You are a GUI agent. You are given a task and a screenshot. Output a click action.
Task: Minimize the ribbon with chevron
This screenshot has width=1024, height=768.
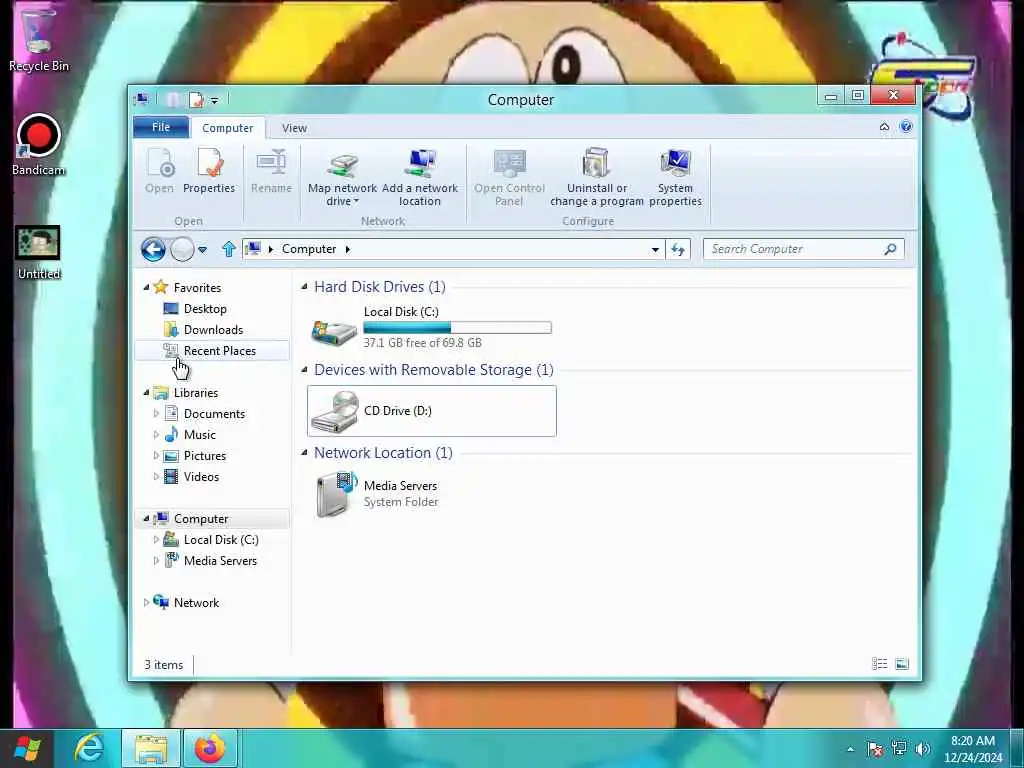pyautogui.click(x=884, y=127)
